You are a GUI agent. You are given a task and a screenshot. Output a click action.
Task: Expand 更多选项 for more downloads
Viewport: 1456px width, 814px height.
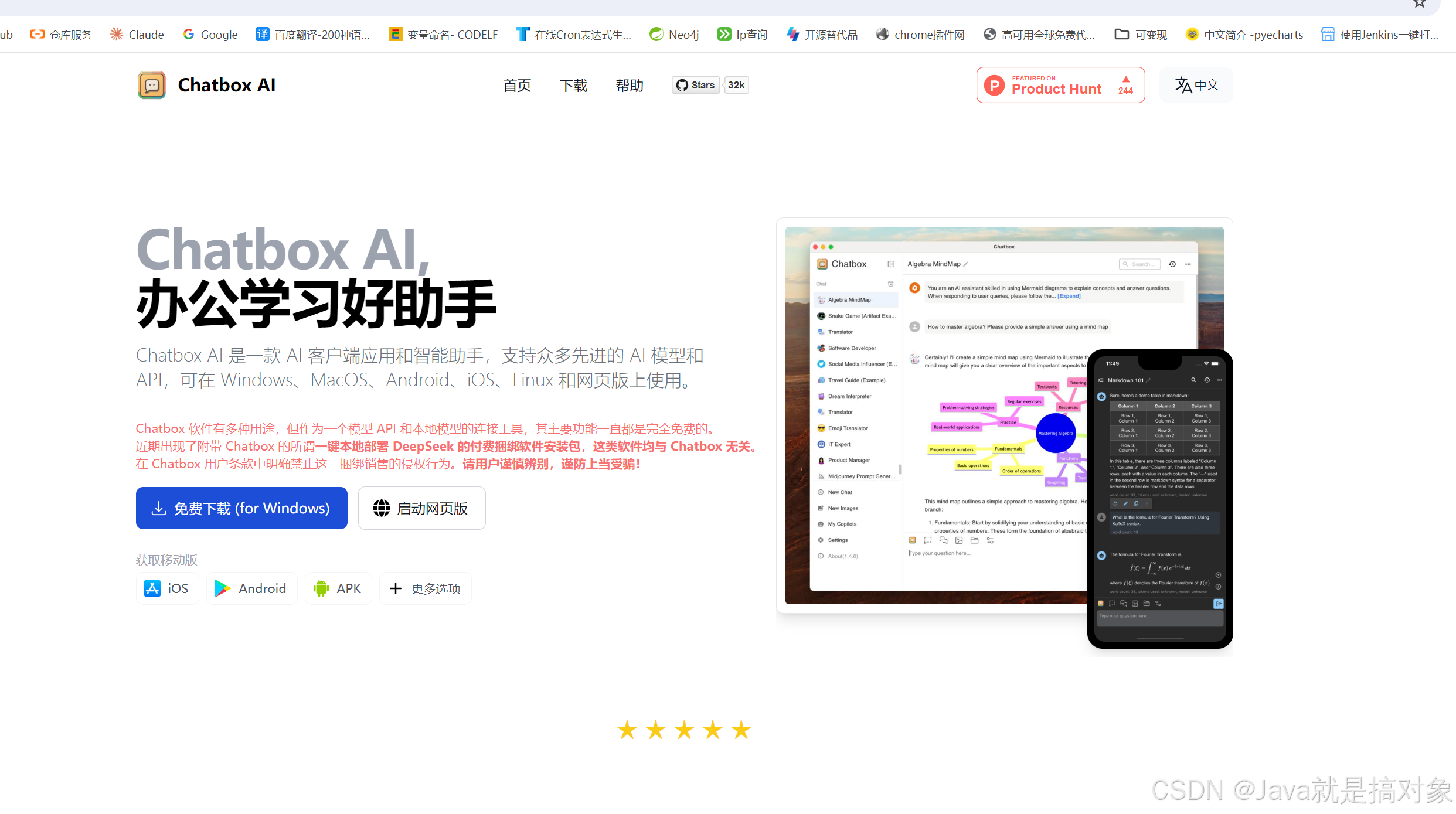[x=426, y=588]
